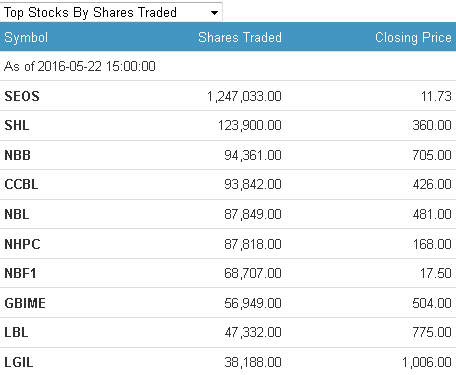Viewport: 456px width, 375px height.
Task: Click the Shares Traded column header
Action: 240,37
